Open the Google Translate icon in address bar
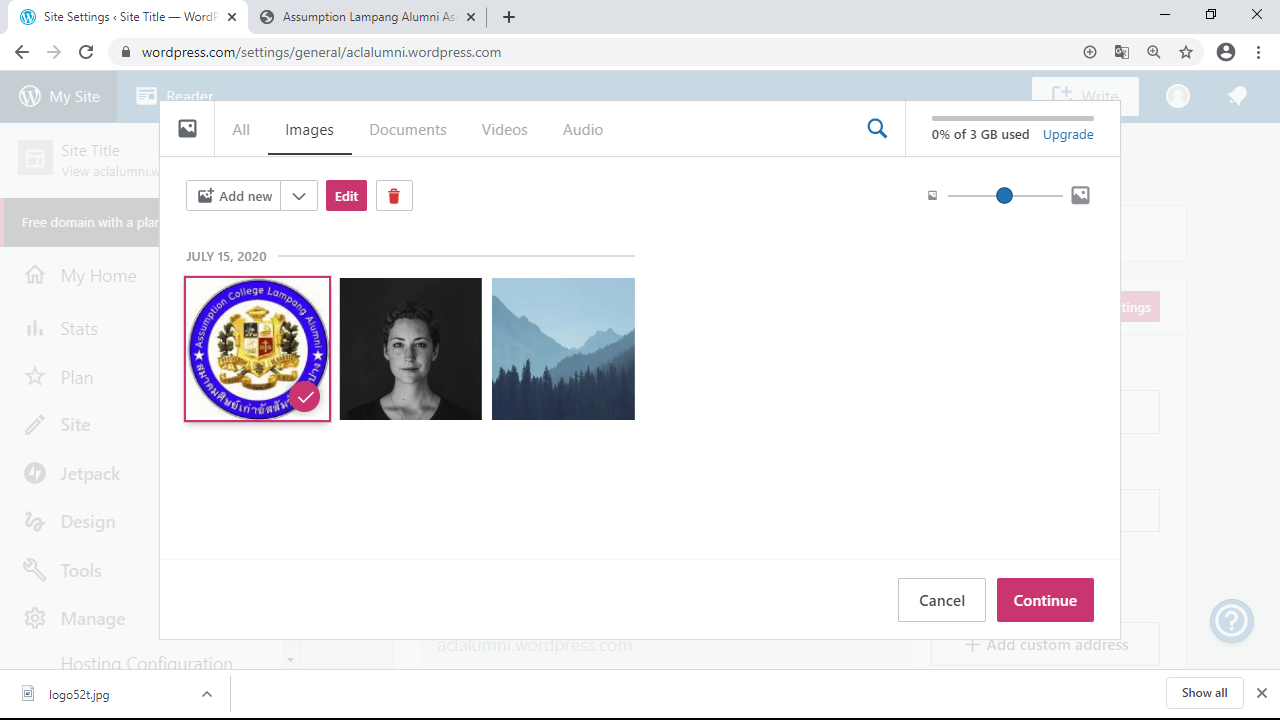This screenshot has width=1280, height=720. [1122, 52]
